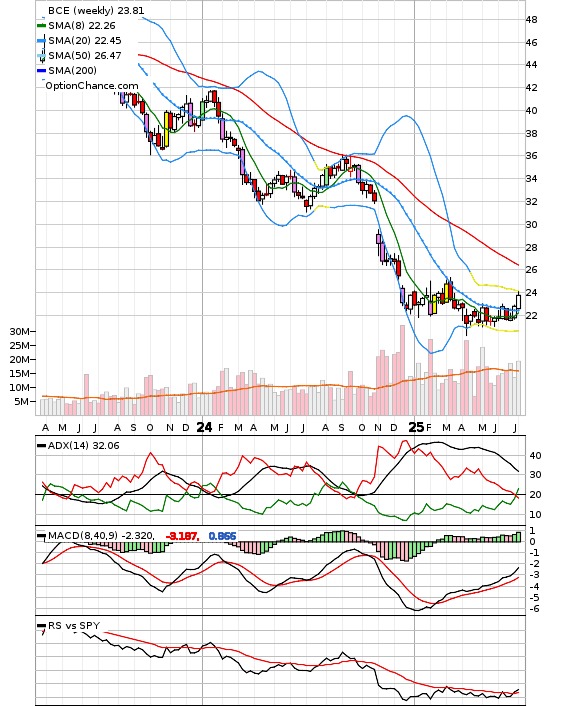Click the 44 price axis label

pyautogui.click(x=531, y=65)
